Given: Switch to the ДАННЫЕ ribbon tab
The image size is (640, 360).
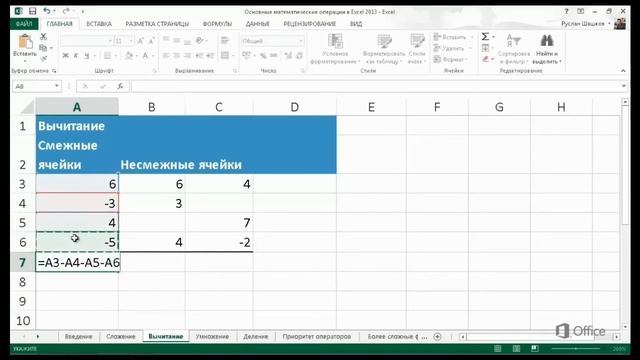Looking at the screenshot, I should (257, 24).
